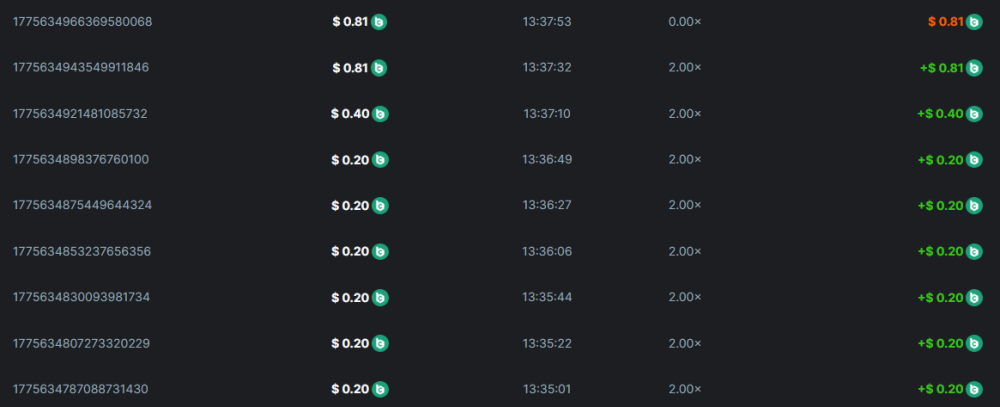Click the coin icon beside the orange $0.81 loss

click(x=974, y=22)
